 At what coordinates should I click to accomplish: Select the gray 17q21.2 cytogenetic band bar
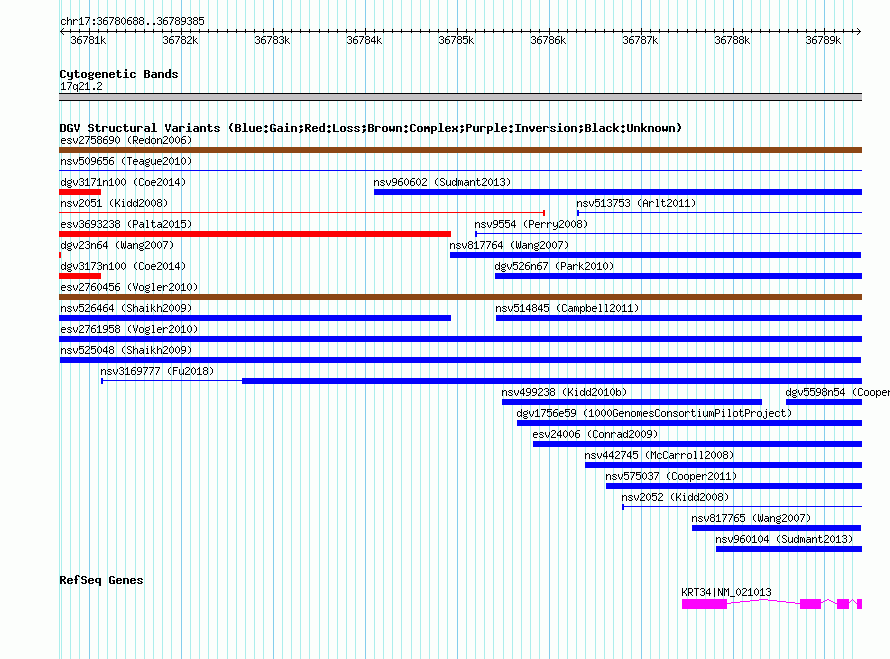pos(460,97)
